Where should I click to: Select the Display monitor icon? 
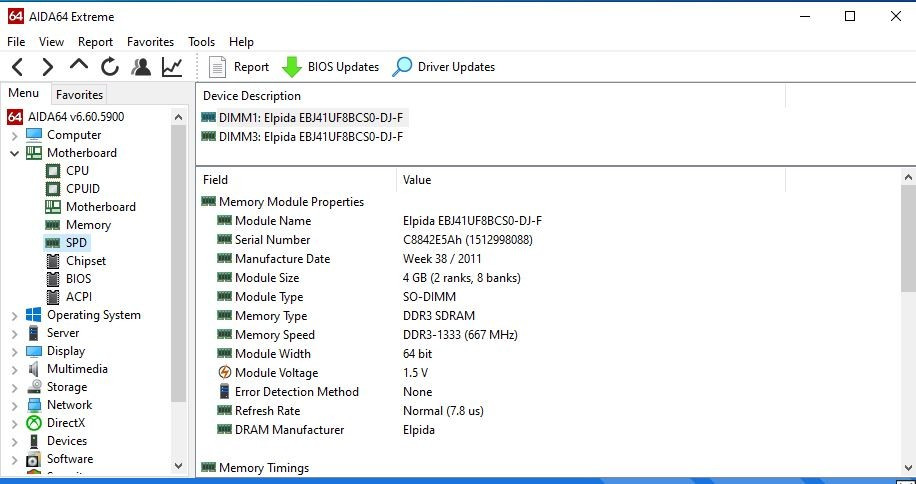pyautogui.click(x=34, y=351)
